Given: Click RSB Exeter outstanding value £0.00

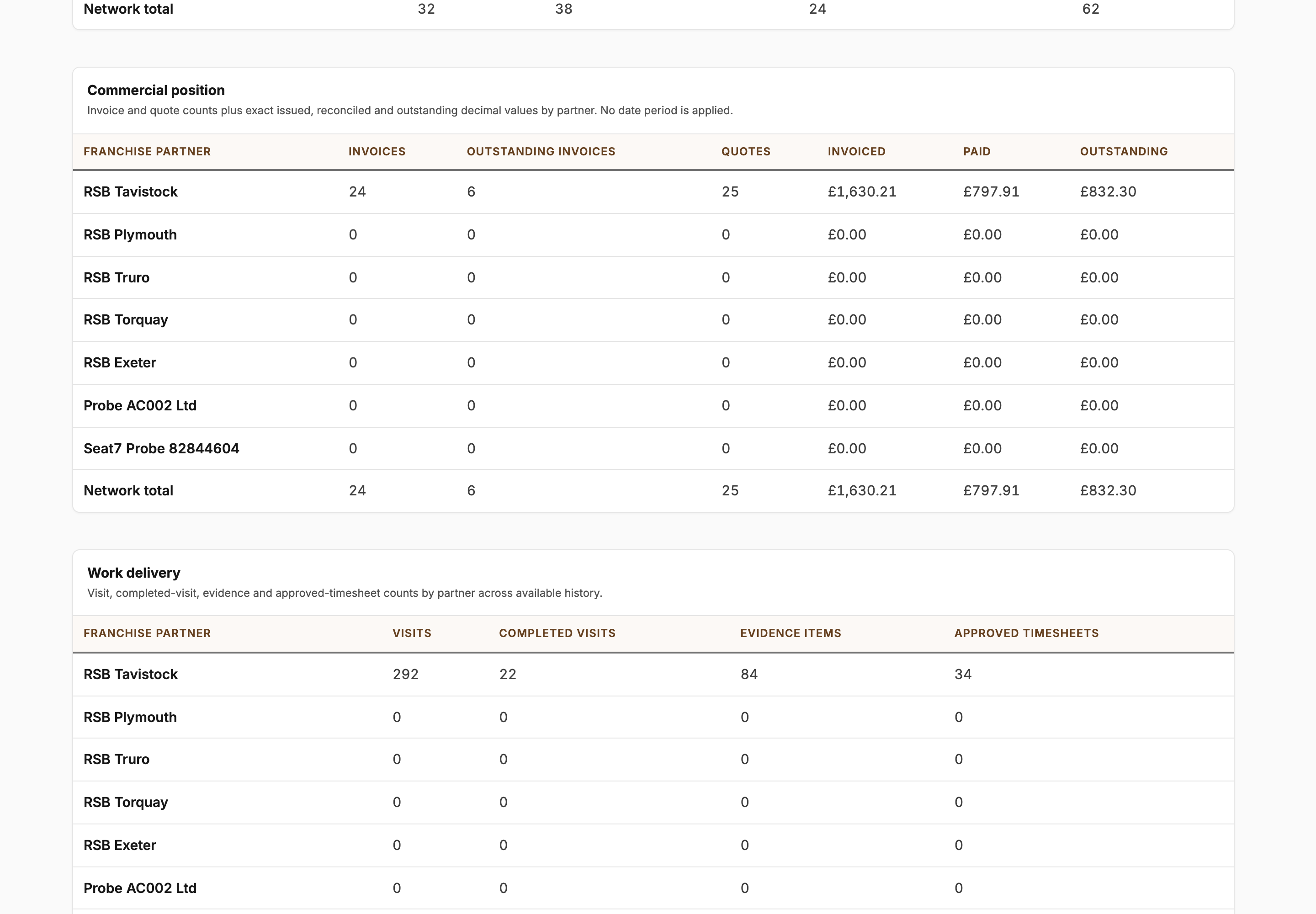Looking at the screenshot, I should tap(1099, 363).
